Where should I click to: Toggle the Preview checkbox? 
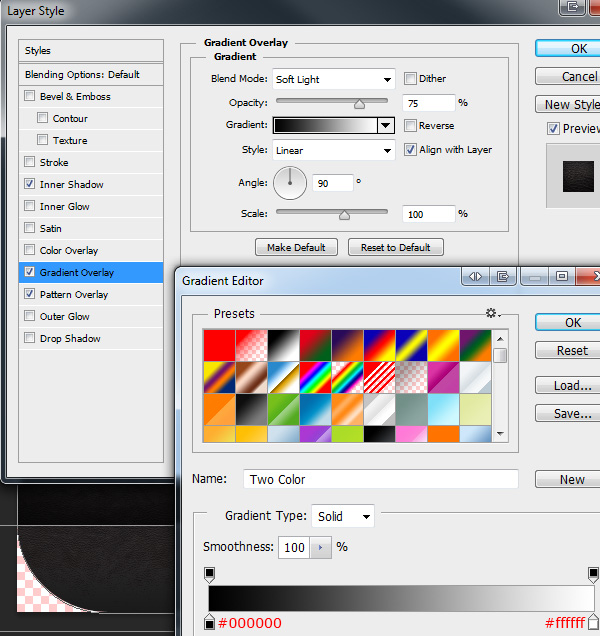553,129
